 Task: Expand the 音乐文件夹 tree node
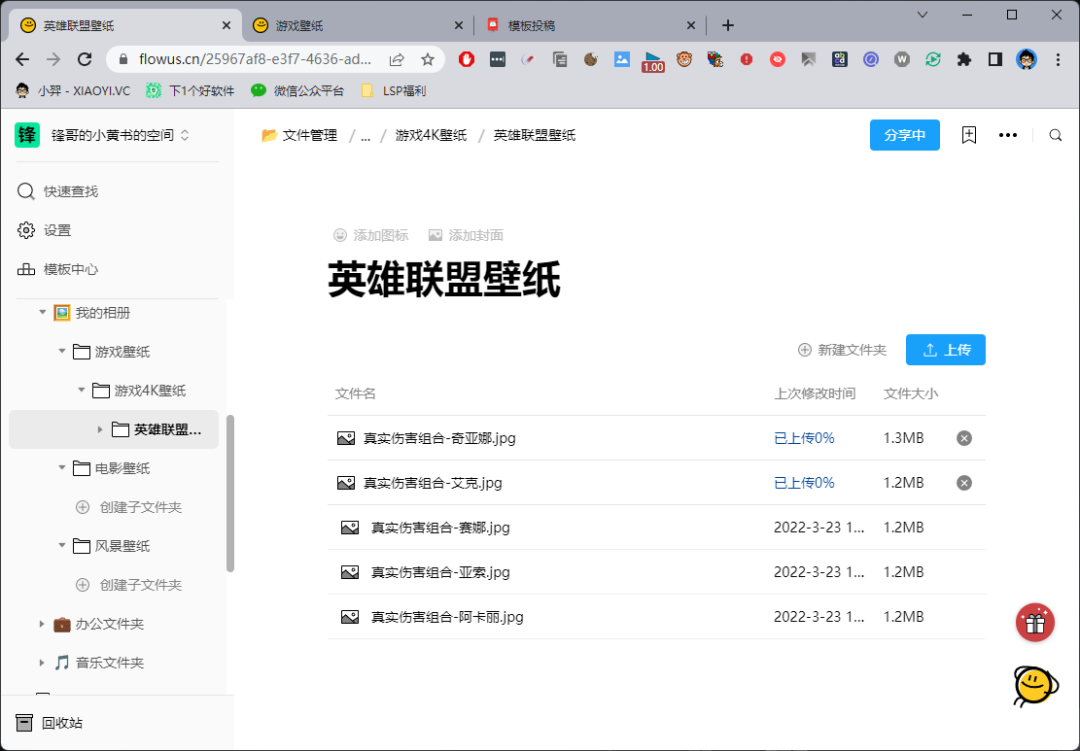click(x=42, y=663)
